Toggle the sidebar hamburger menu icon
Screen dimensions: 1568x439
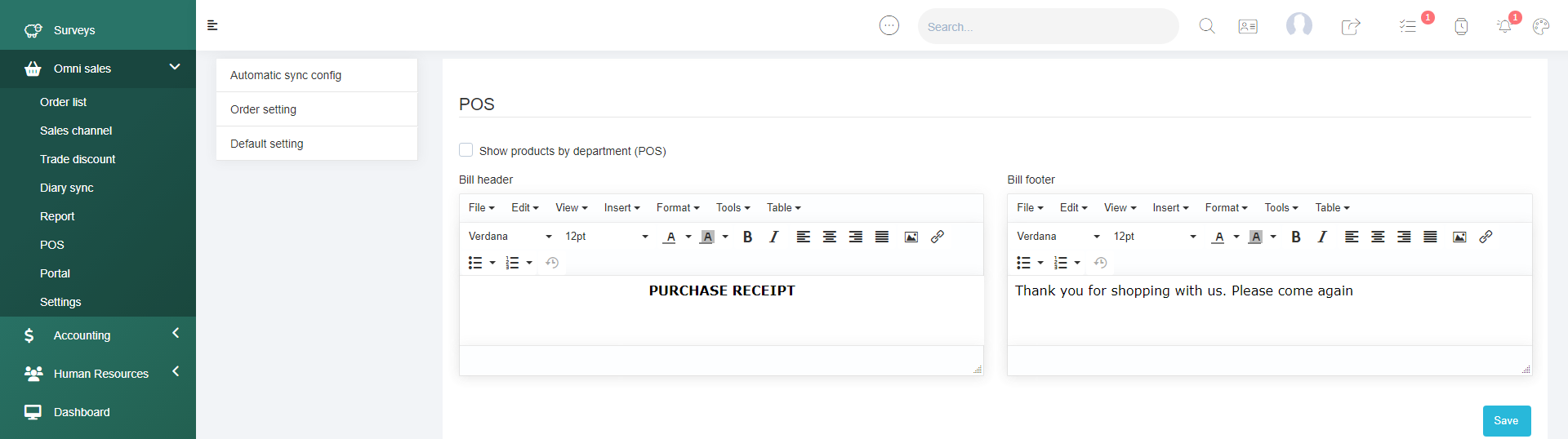[212, 25]
